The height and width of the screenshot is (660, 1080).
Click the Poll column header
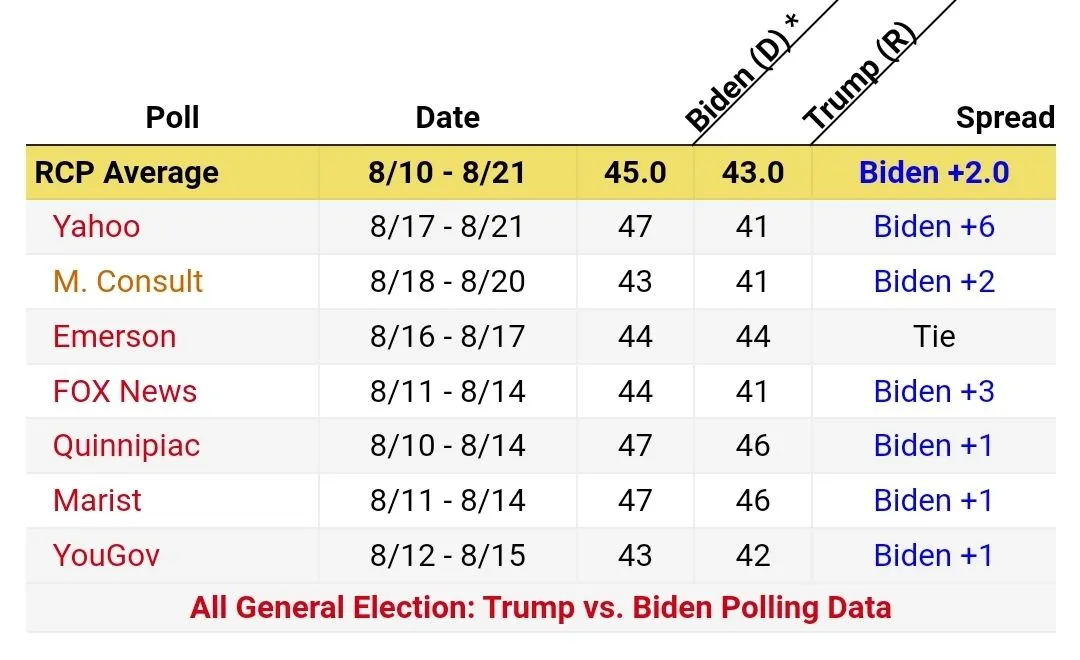[173, 117]
